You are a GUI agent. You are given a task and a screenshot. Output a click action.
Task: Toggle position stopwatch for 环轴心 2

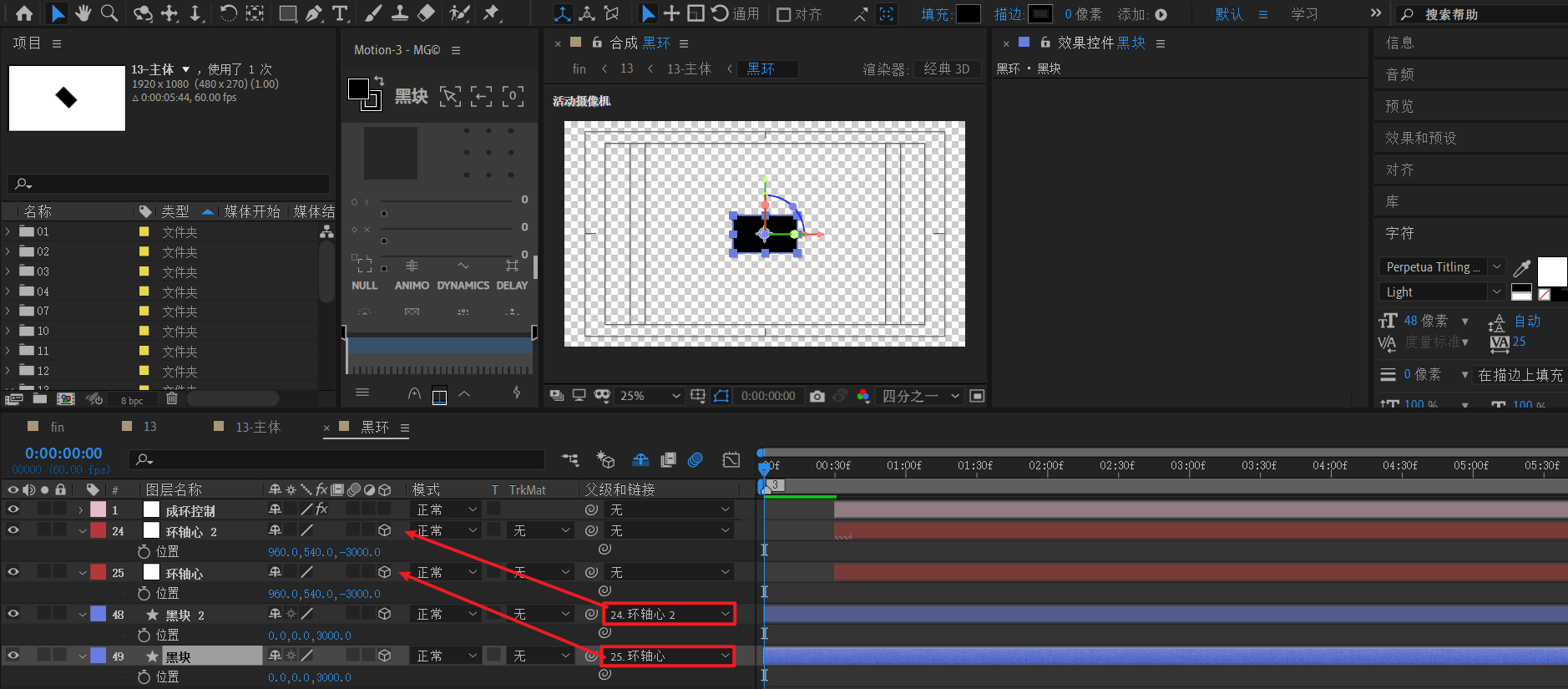click(x=144, y=551)
